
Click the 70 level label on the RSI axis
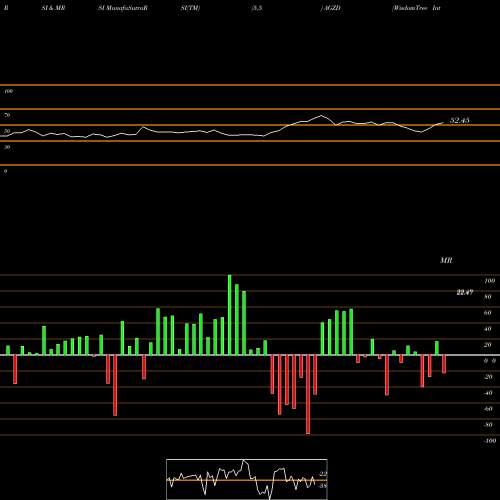7,115
